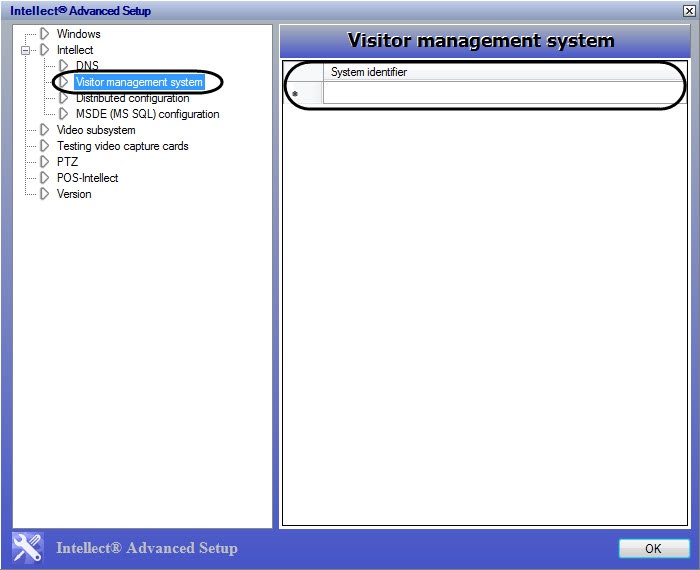Viewport: 700px width, 570px height.
Task: Select the new row asterisk header
Action: (x=303, y=93)
